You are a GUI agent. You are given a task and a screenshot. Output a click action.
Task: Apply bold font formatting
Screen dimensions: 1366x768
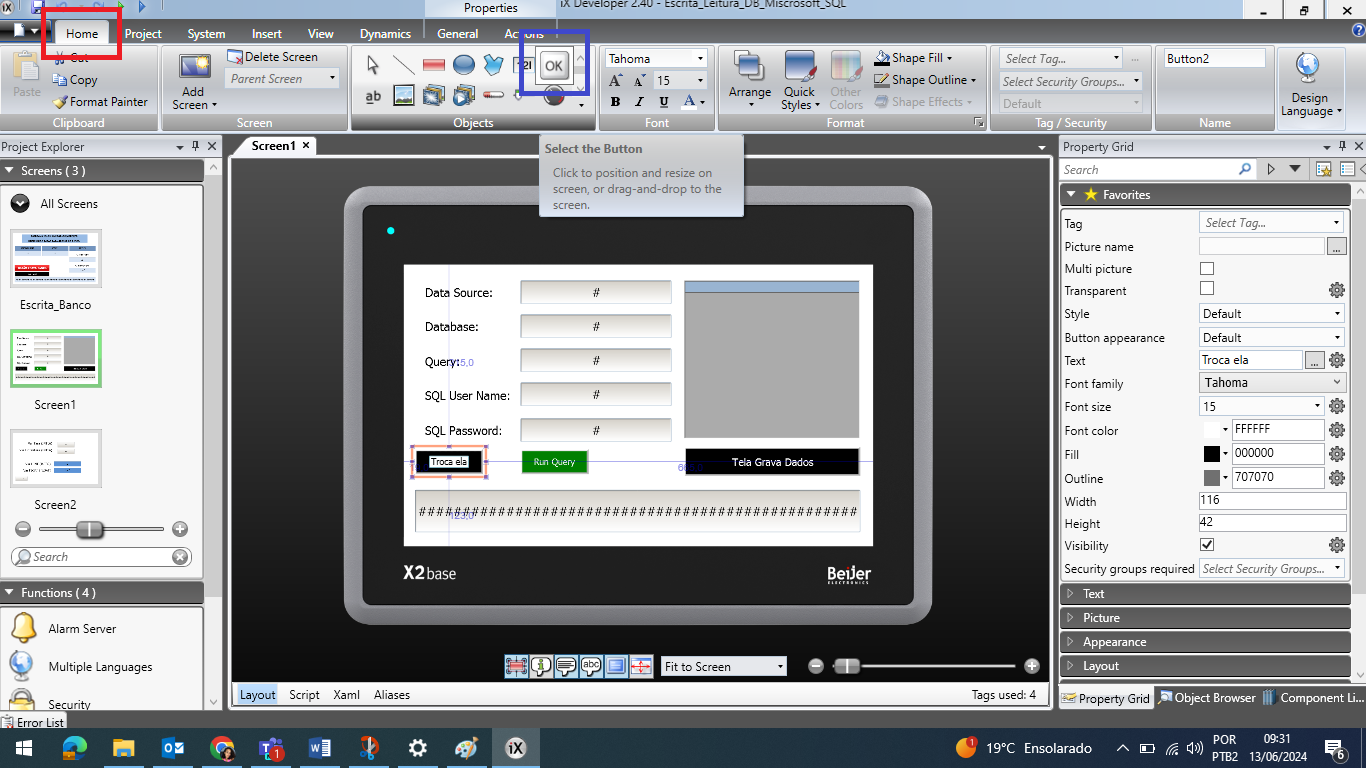615,102
